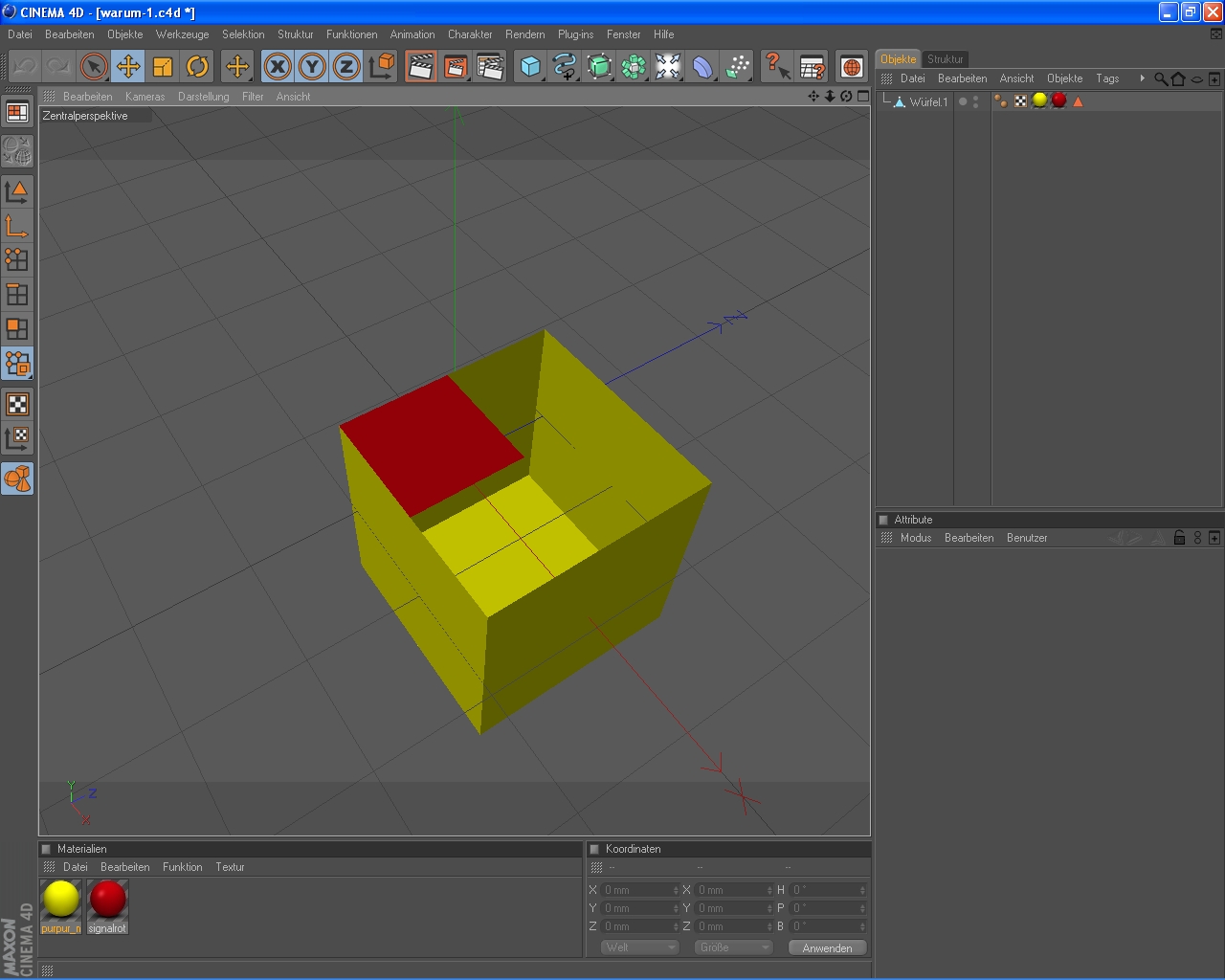This screenshot has width=1225, height=980.
Task: Select the live selection arrow tool
Action: point(94,66)
